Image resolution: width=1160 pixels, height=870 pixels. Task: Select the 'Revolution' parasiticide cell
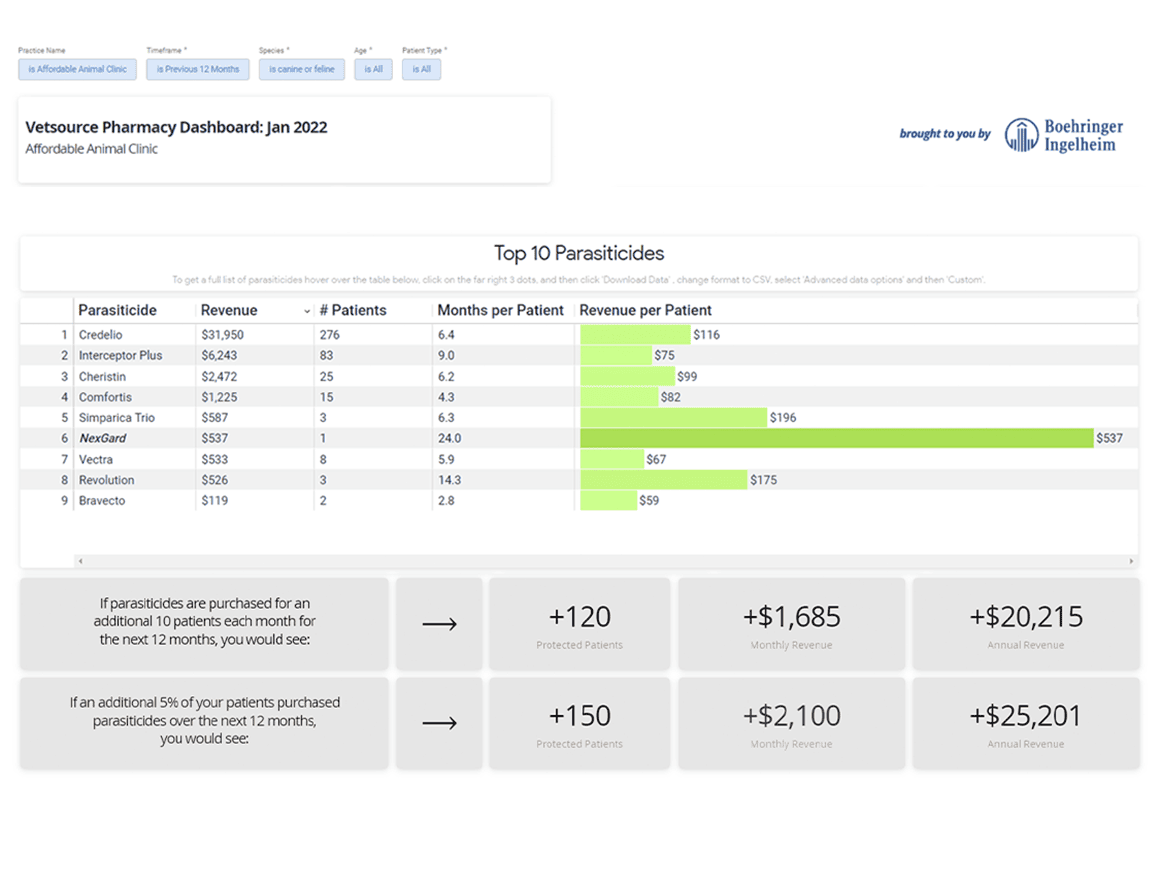pos(107,480)
